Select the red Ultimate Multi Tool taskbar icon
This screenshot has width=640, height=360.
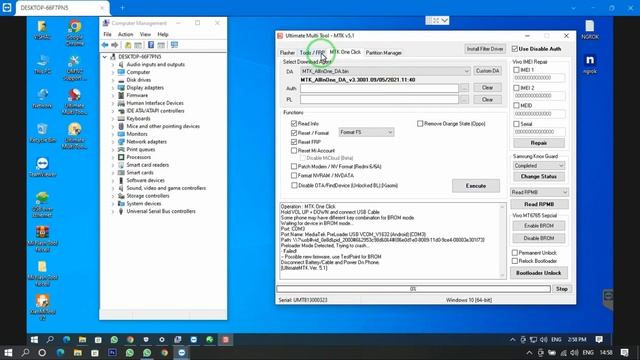(x=225, y=340)
